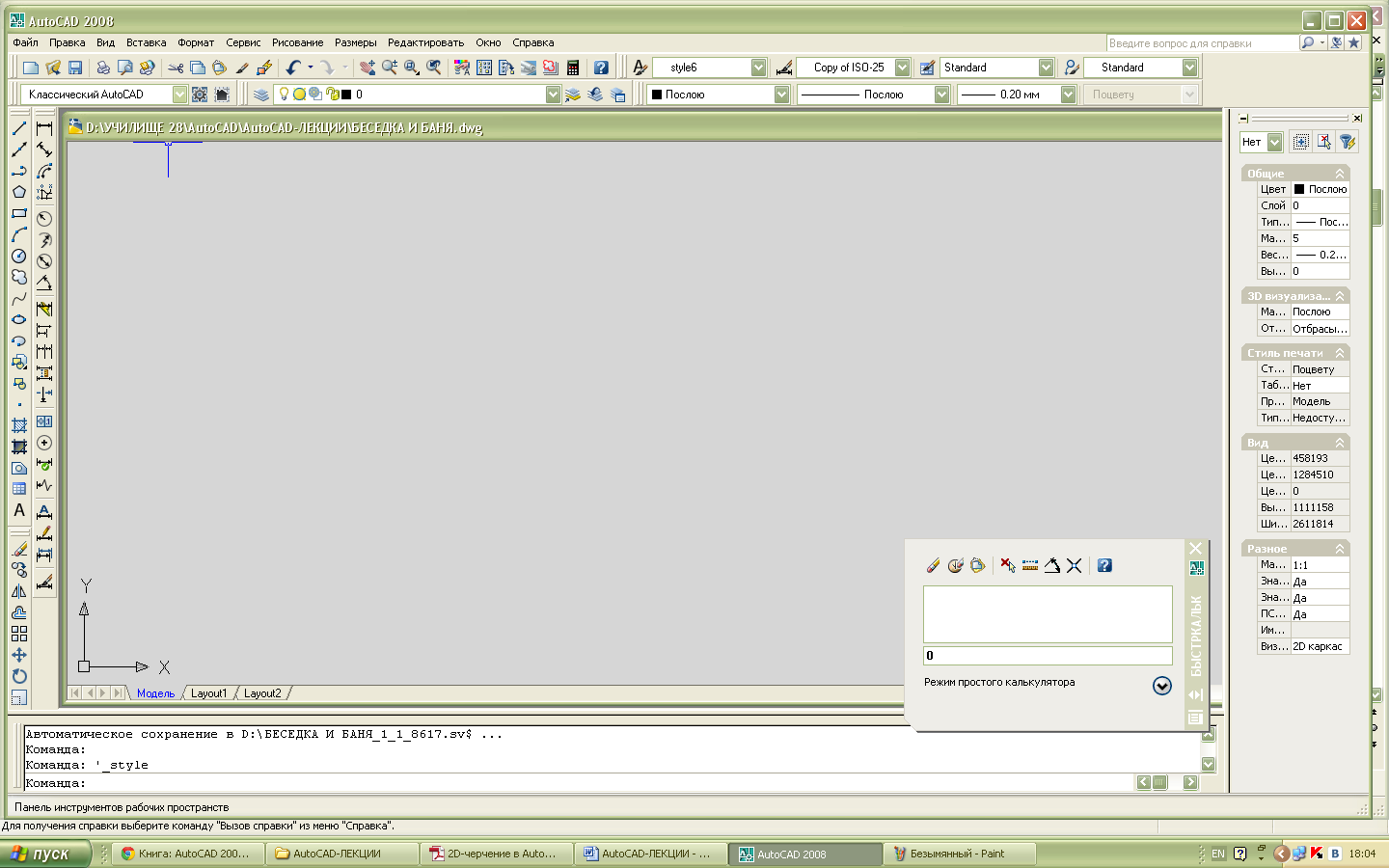The height and width of the screenshot is (868, 1389).
Task: Open QuickCalc calculator icon on toolbar
Action: coord(573,68)
